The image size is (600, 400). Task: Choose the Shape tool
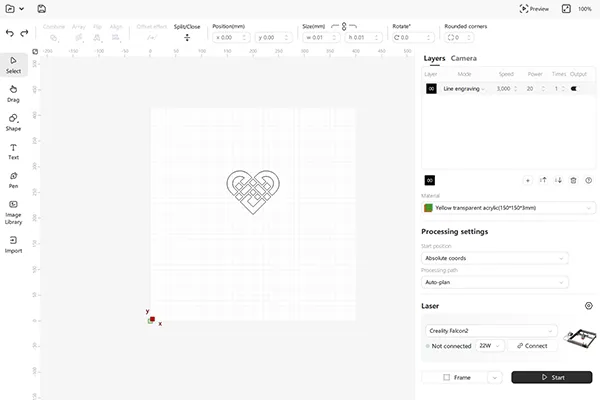13,122
